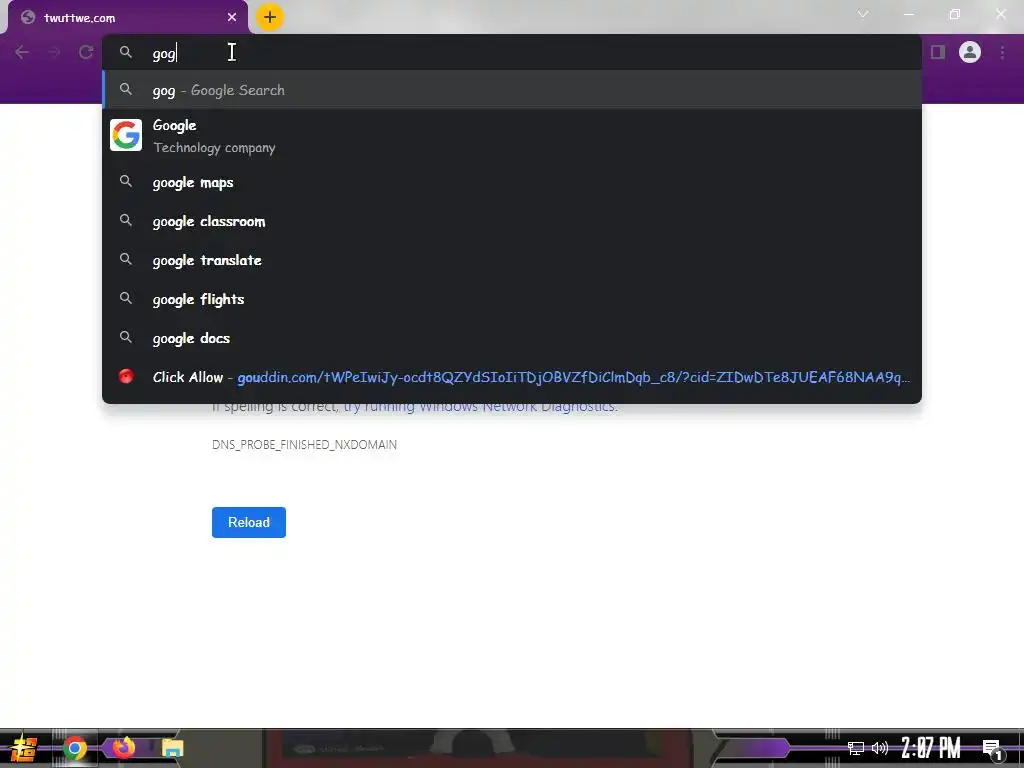Open the notification center icon
Viewport: 1024px width, 768px height.
(x=991, y=749)
